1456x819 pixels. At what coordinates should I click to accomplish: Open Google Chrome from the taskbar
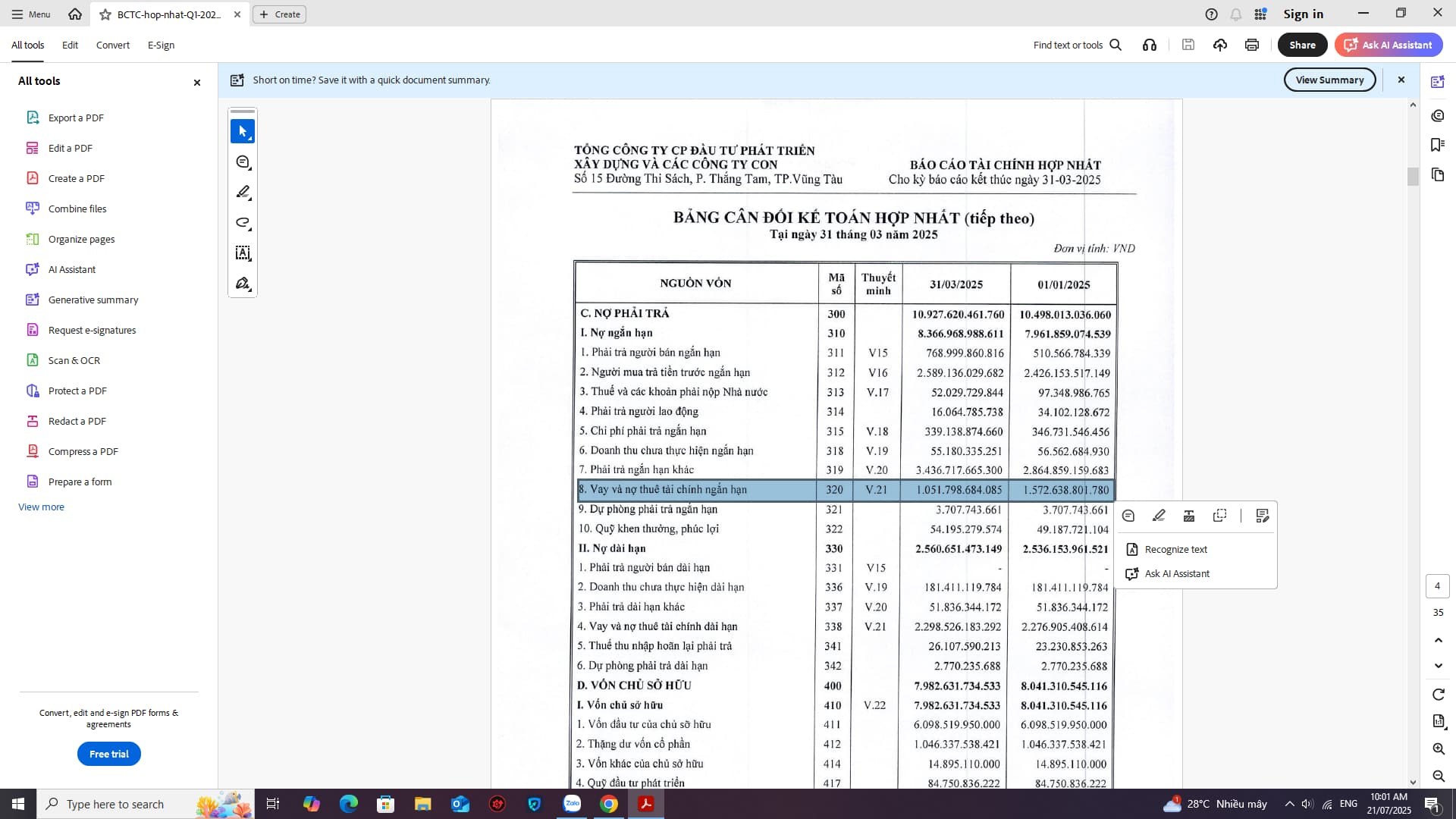click(609, 804)
